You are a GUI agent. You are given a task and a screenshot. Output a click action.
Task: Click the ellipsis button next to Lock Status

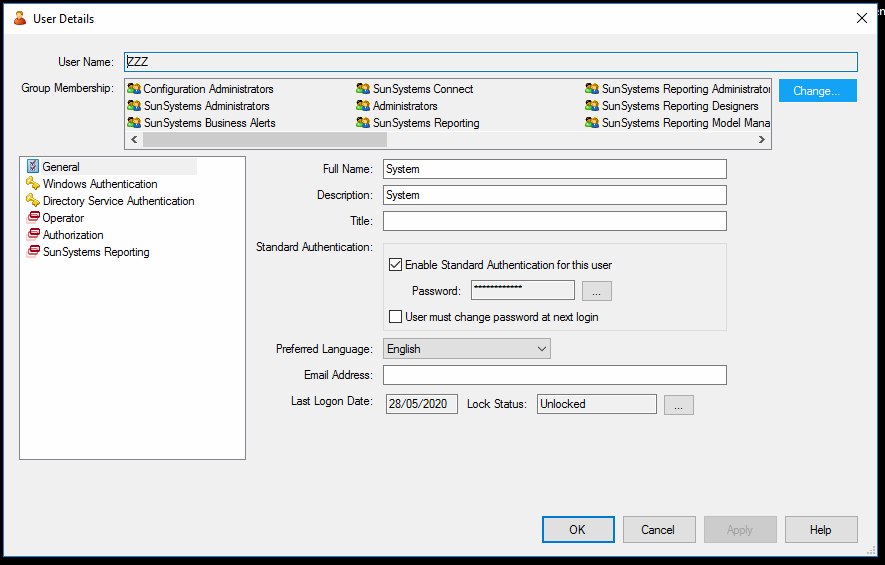(678, 405)
